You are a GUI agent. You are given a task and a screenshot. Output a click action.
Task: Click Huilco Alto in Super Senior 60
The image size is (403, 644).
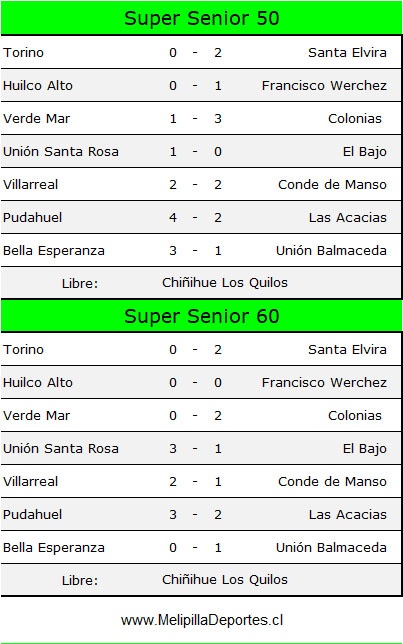click(38, 382)
